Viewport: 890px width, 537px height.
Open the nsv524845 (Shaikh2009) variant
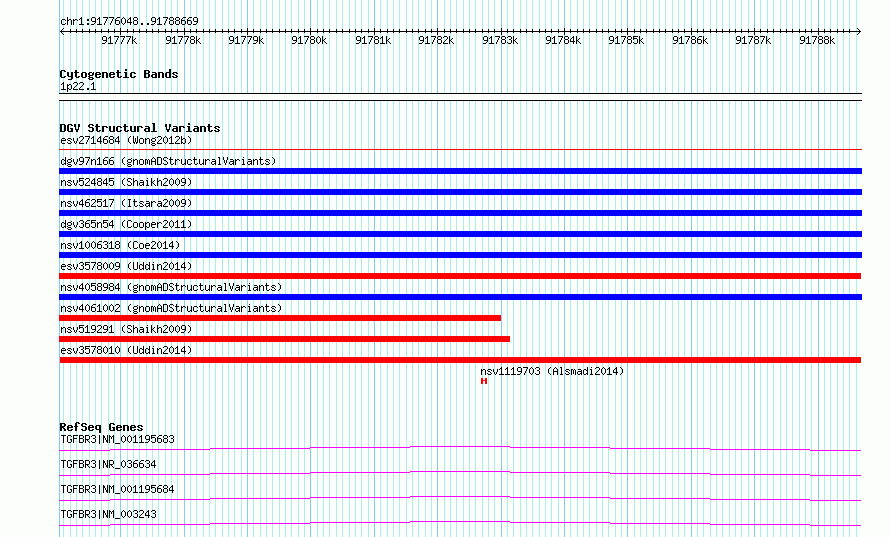point(126,182)
